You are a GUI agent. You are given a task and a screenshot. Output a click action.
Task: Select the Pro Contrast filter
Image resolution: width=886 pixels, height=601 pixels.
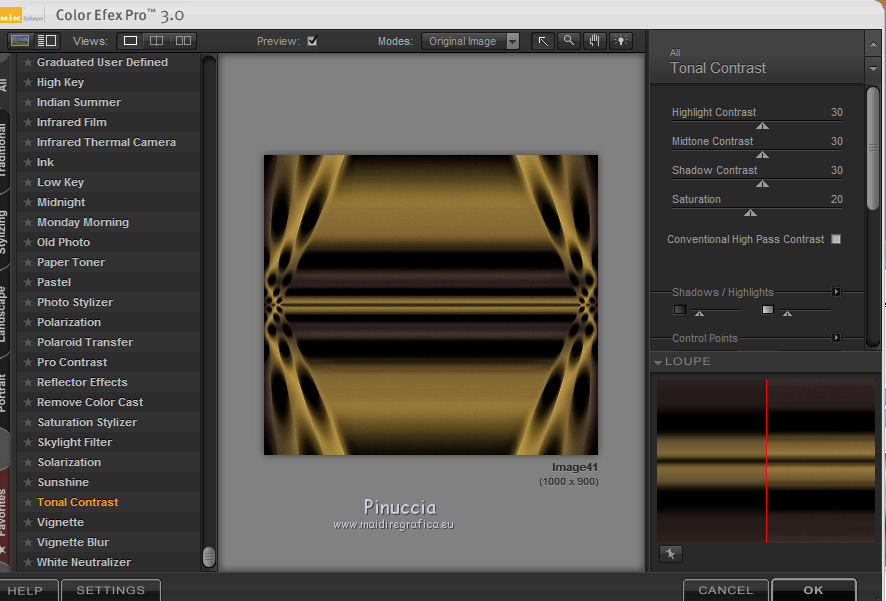72,362
